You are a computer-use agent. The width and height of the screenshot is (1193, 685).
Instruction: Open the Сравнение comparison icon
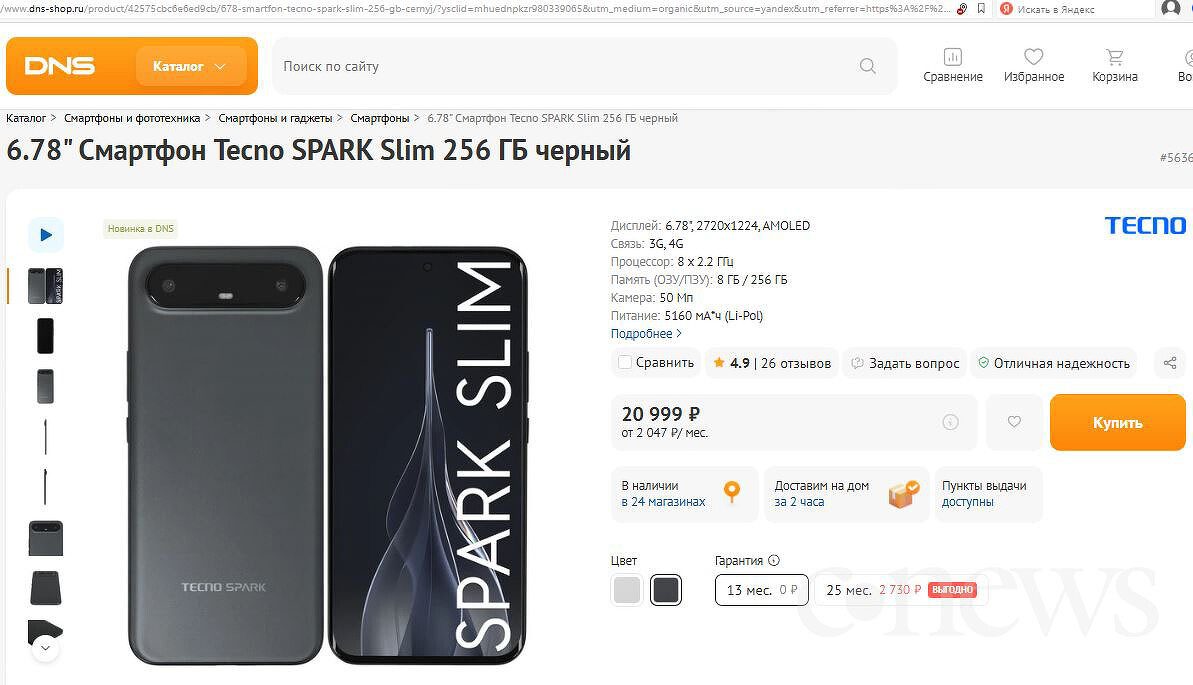point(952,66)
